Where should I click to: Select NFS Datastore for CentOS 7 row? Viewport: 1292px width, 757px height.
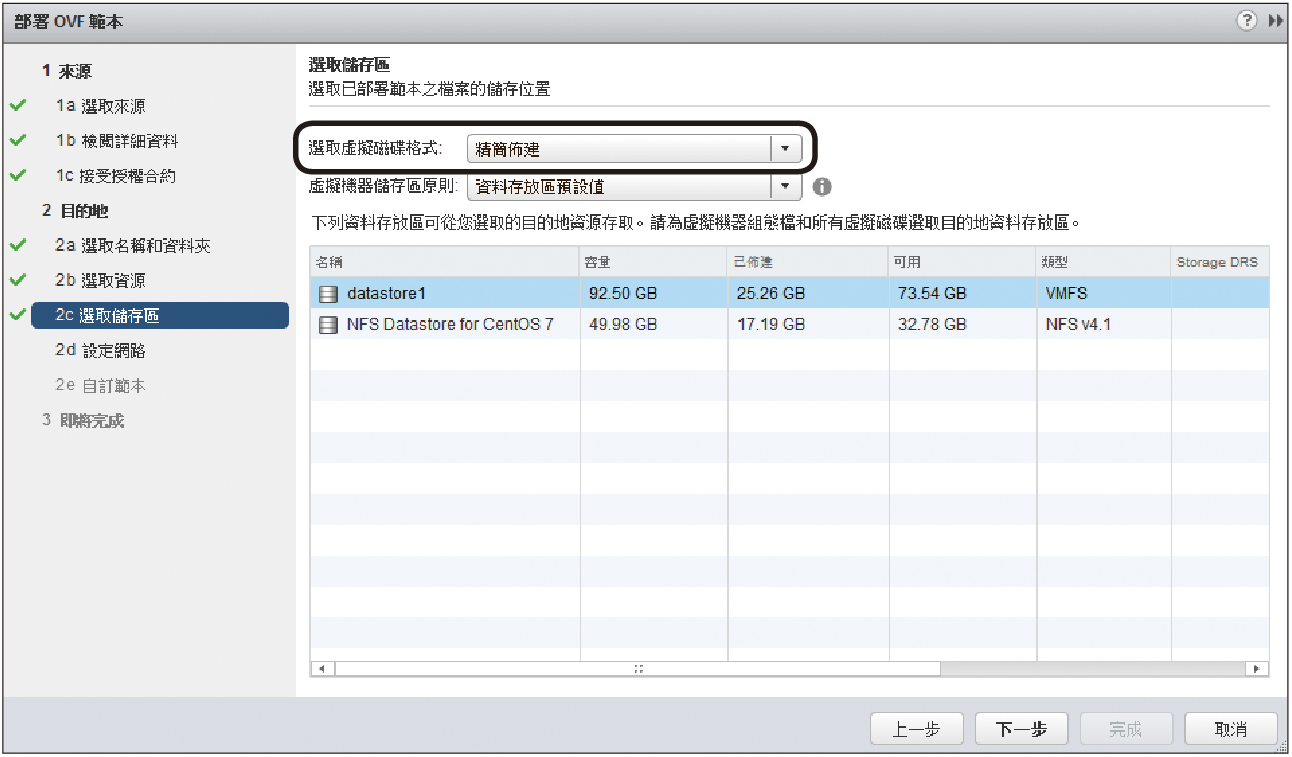[x=450, y=325]
